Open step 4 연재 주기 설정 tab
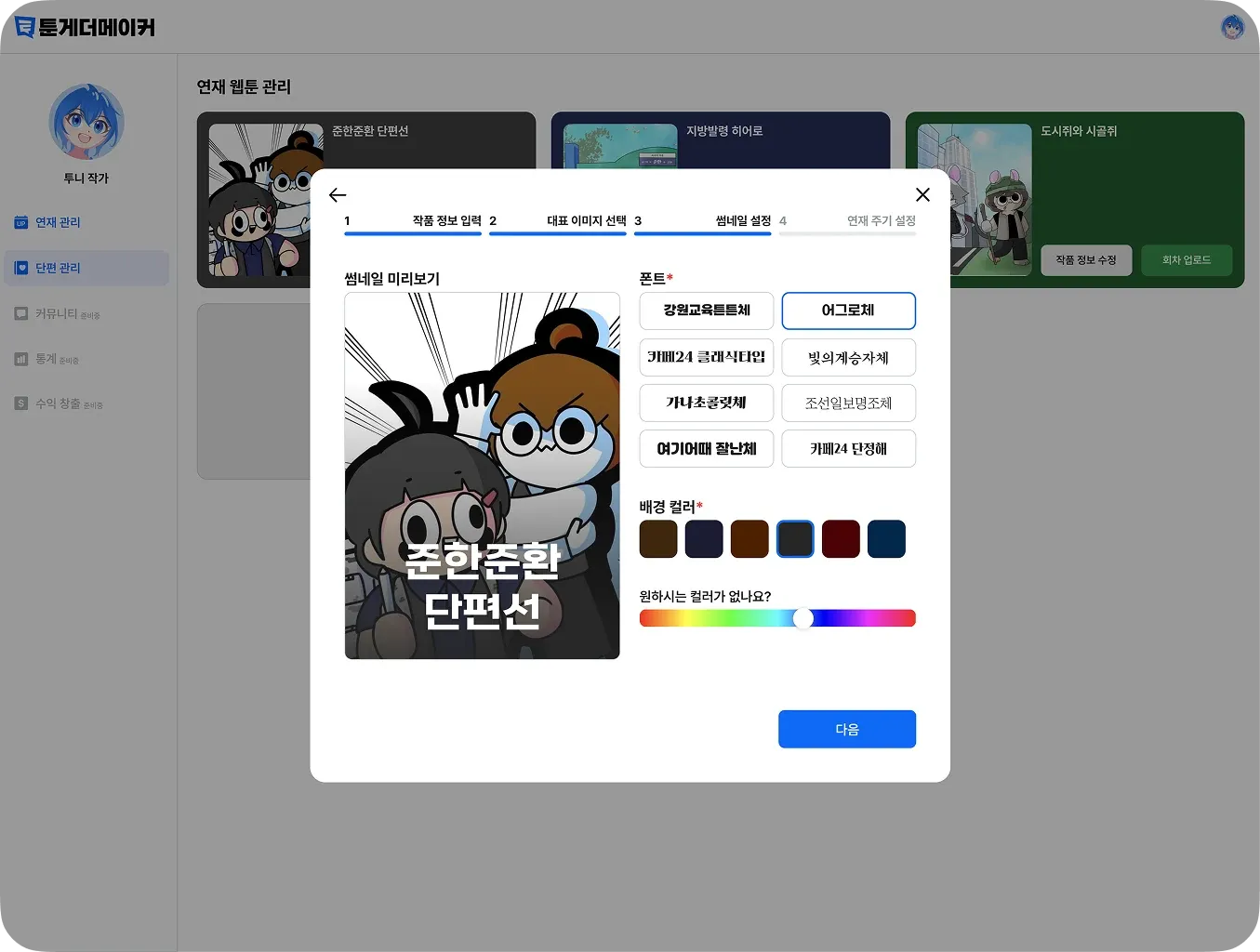1260x952 pixels. pyautogui.click(x=847, y=223)
